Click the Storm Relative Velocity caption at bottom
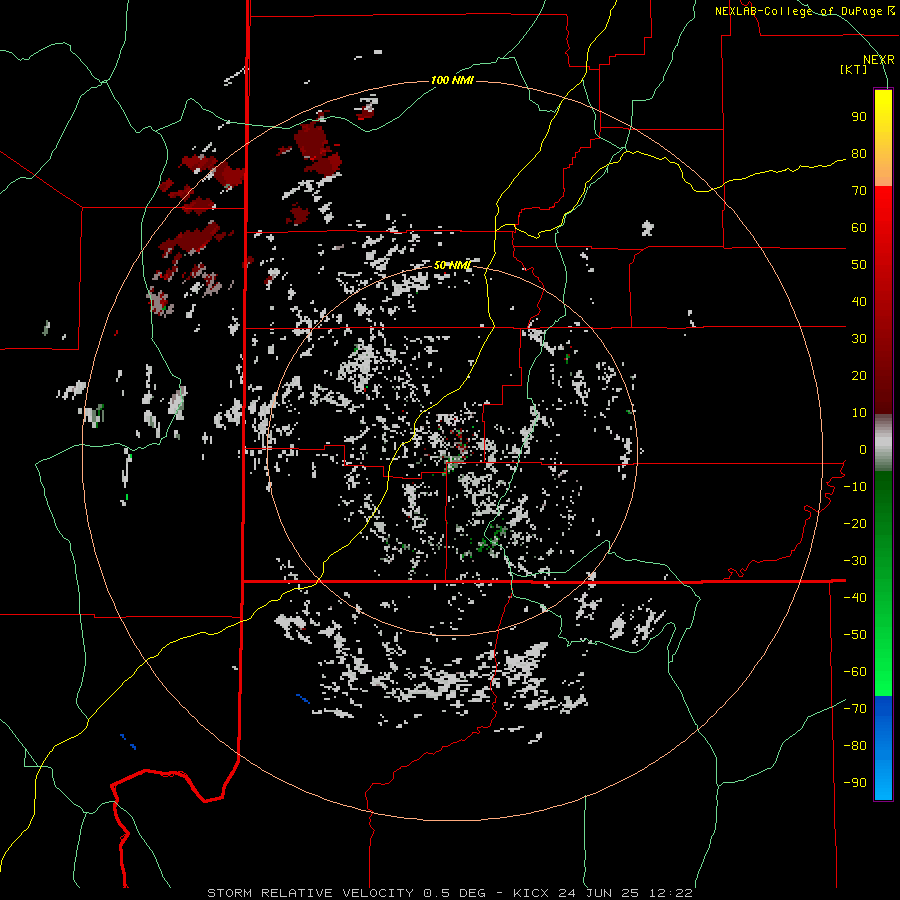Screen dimensions: 900x900 click(449, 893)
